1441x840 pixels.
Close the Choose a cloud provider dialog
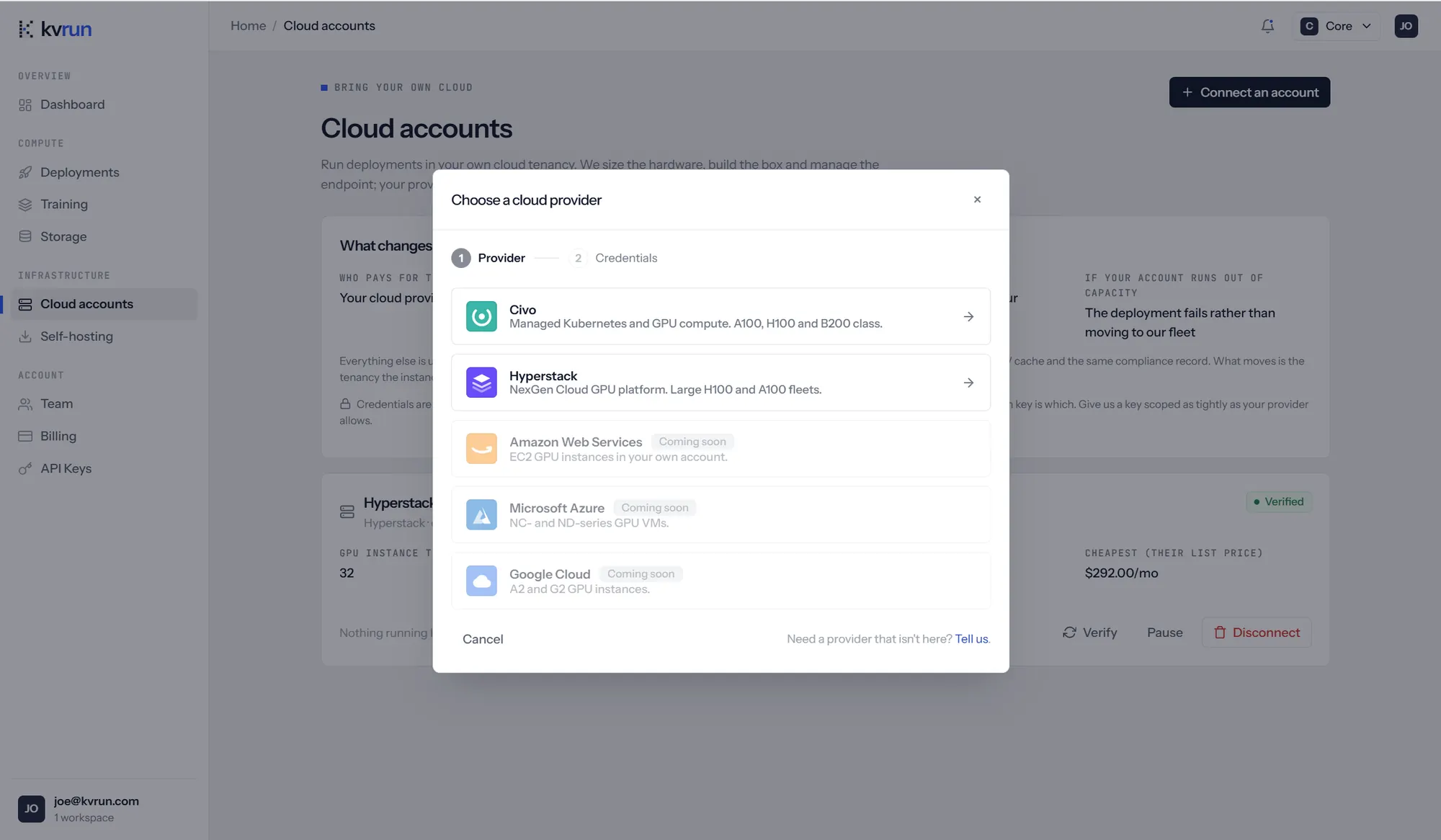(977, 200)
